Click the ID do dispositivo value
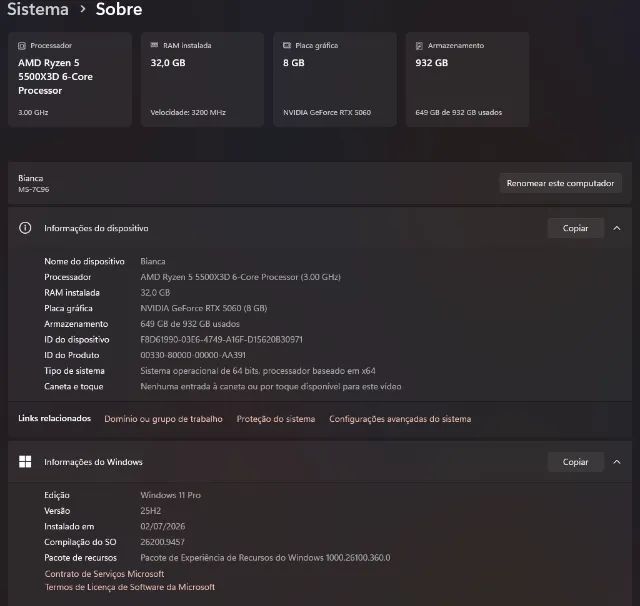The width and height of the screenshot is (640, 606). point(222,340)
